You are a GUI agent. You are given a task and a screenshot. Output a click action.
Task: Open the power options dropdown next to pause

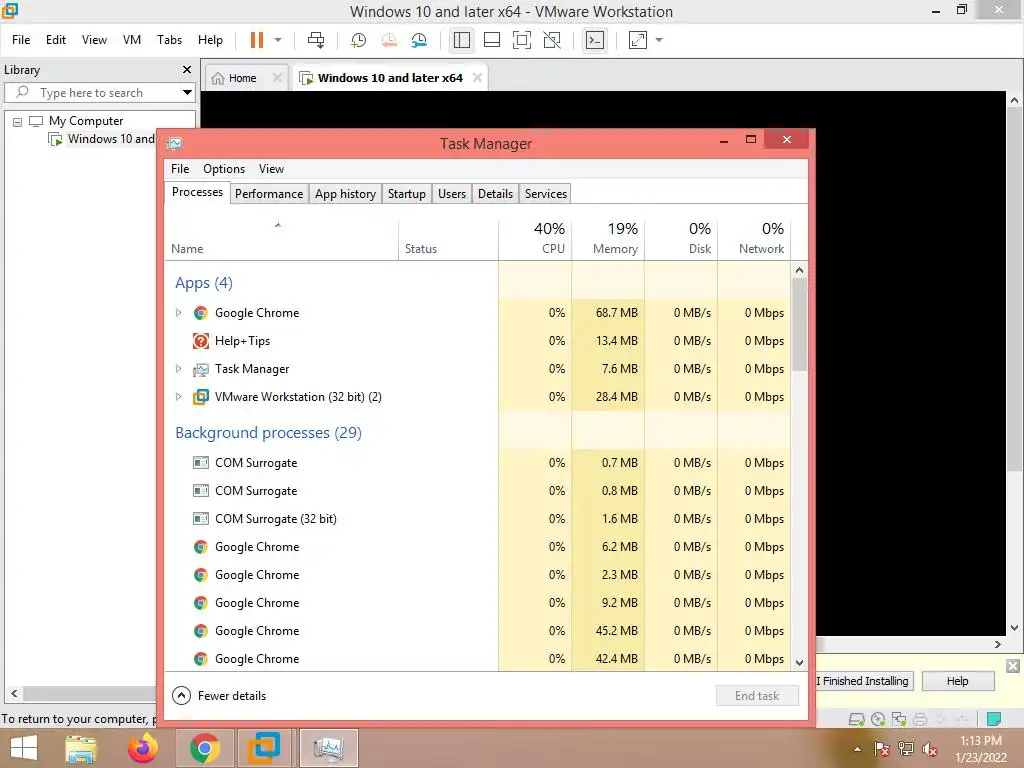[x=278, y=40]
